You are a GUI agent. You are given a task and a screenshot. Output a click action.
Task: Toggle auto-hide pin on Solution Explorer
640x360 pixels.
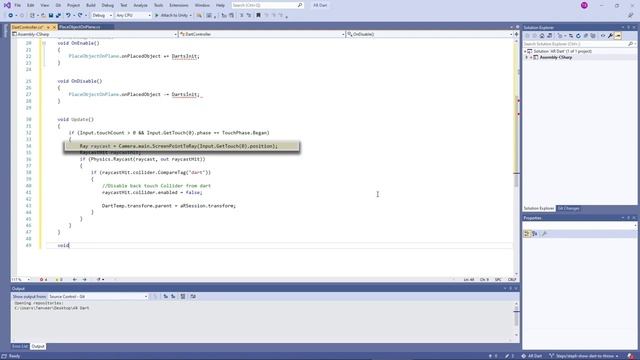tap(629, 27)
